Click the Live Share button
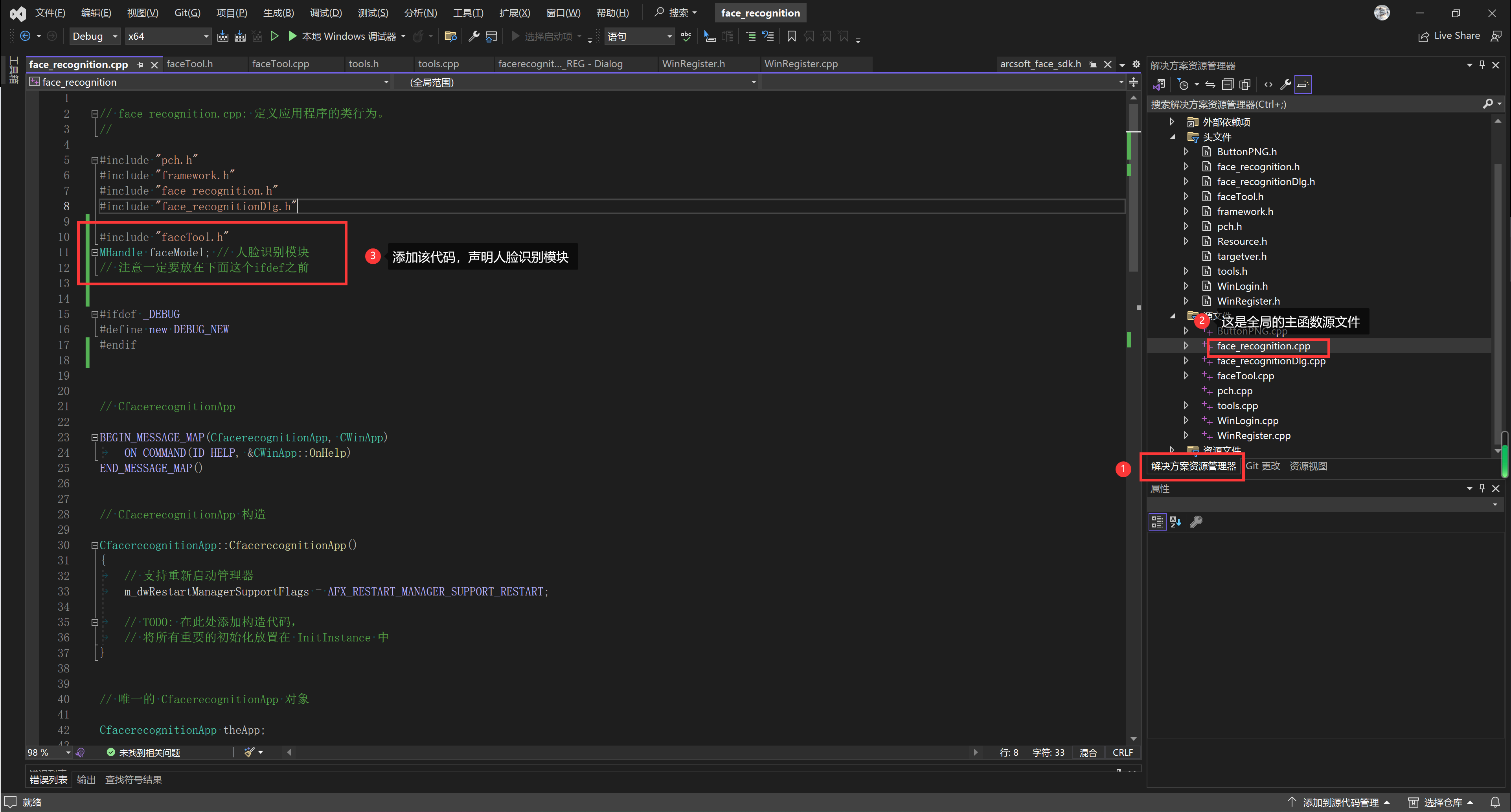Image resolution: width=1511 pixels, height=812 pixels. (x=1449, y=36)
